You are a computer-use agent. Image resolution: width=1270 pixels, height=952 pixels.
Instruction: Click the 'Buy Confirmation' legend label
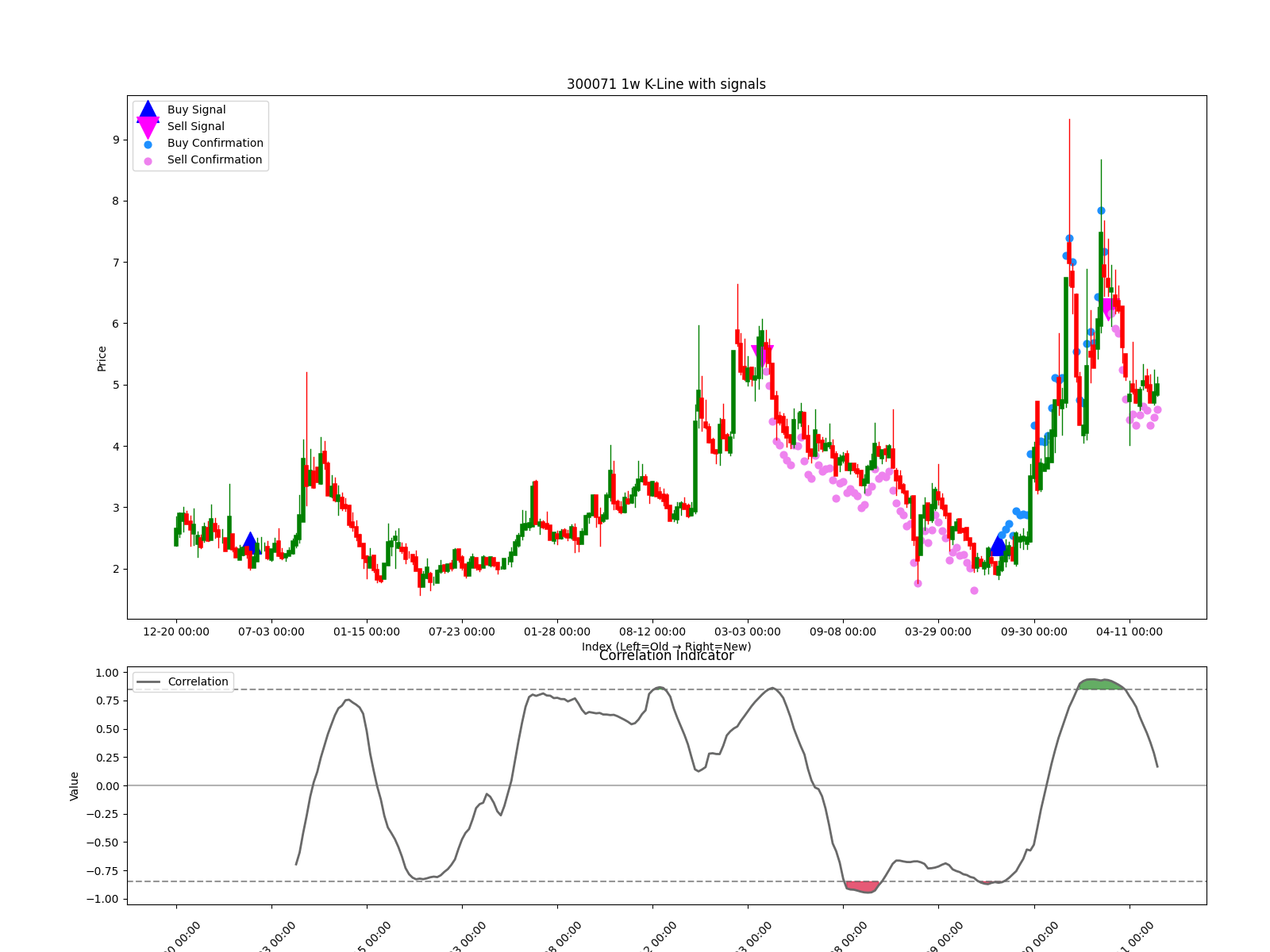point(215,144)
